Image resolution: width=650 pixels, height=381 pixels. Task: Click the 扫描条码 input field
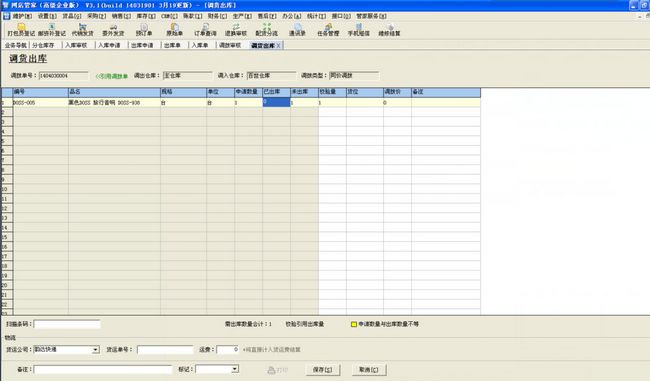coord(67,324)
